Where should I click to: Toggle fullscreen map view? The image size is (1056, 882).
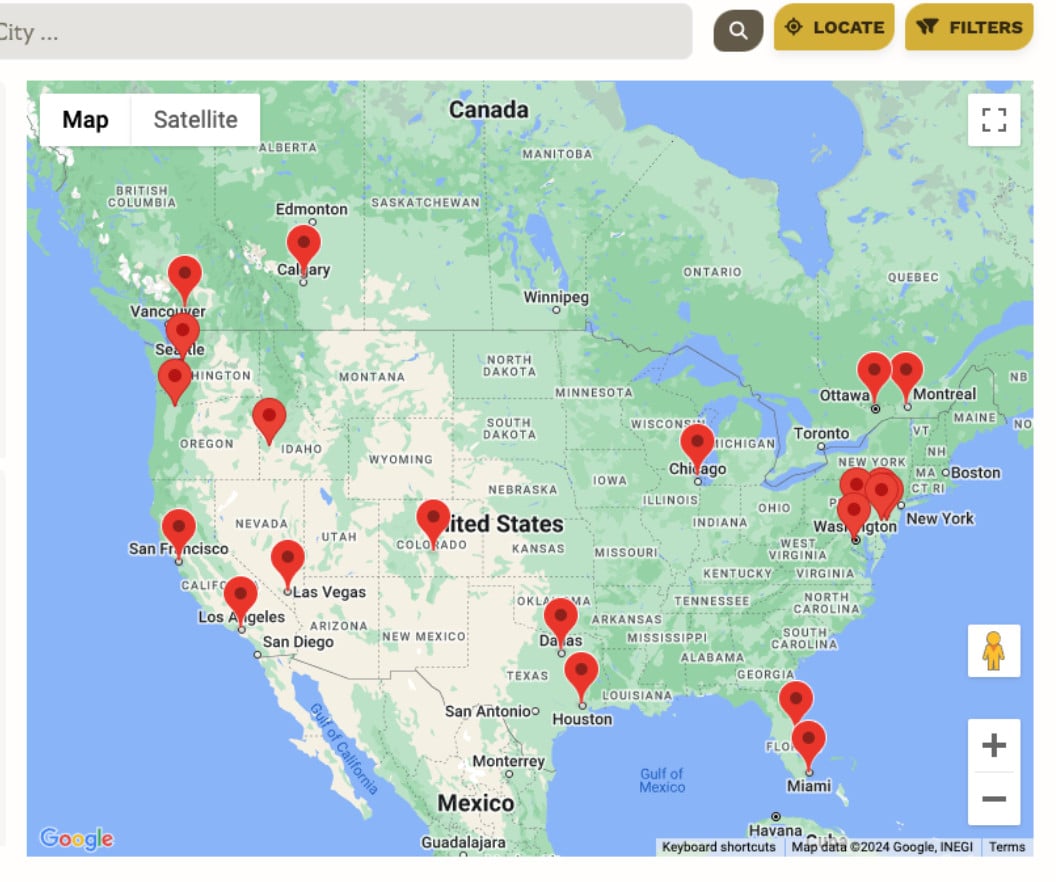(x=993, y=120)
